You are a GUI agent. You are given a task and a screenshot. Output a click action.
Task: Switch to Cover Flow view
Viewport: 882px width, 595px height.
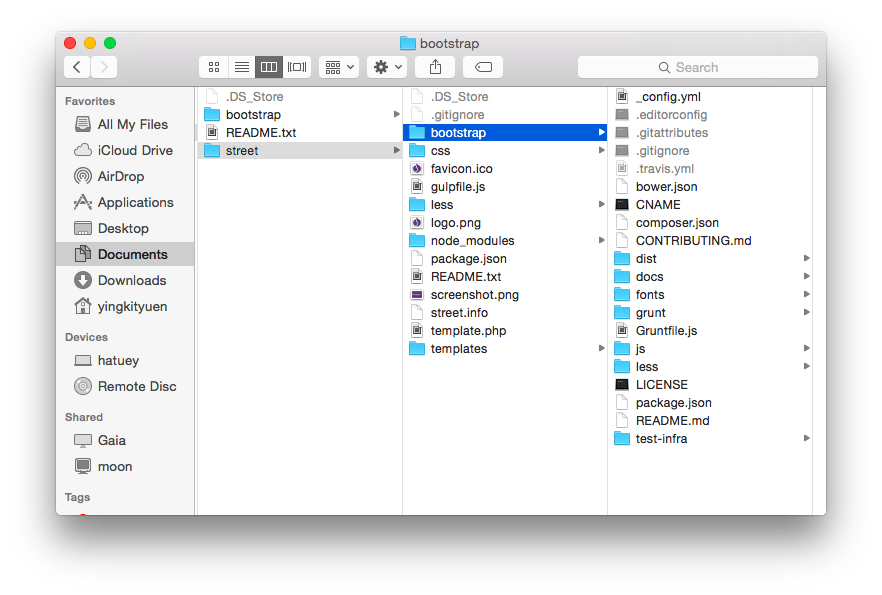click(x=297, y=67)
